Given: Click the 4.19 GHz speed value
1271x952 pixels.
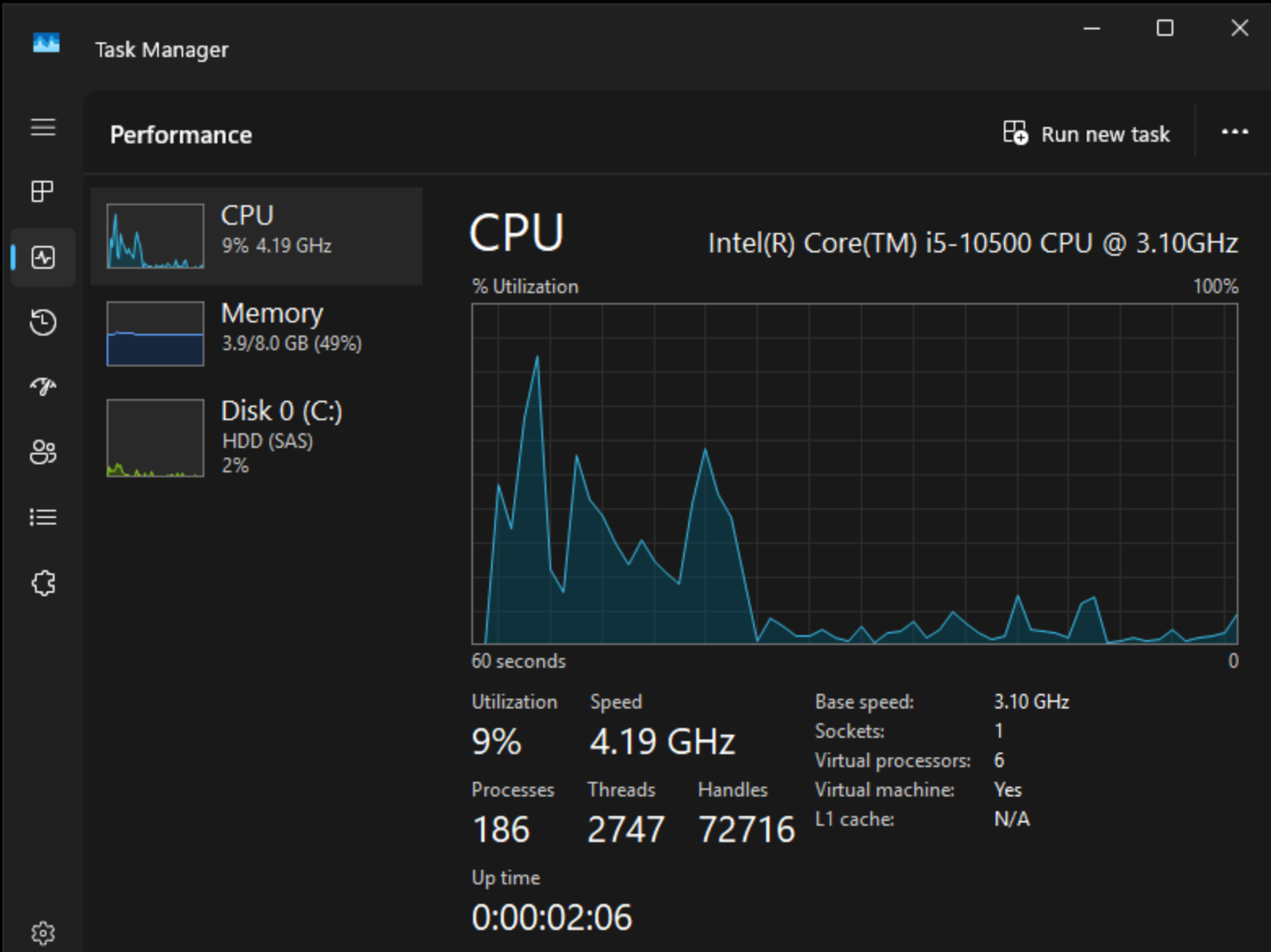Looking at the screenshot, I should pos(662,742).
